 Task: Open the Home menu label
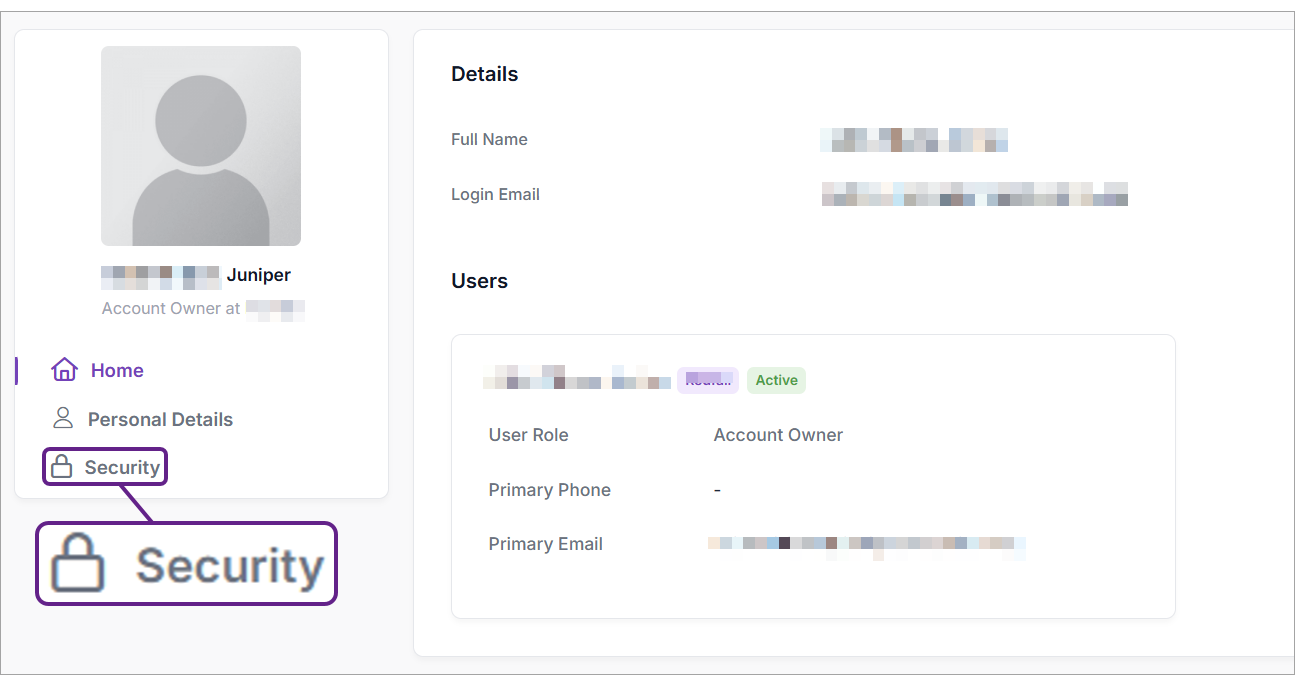coord(117,370)
